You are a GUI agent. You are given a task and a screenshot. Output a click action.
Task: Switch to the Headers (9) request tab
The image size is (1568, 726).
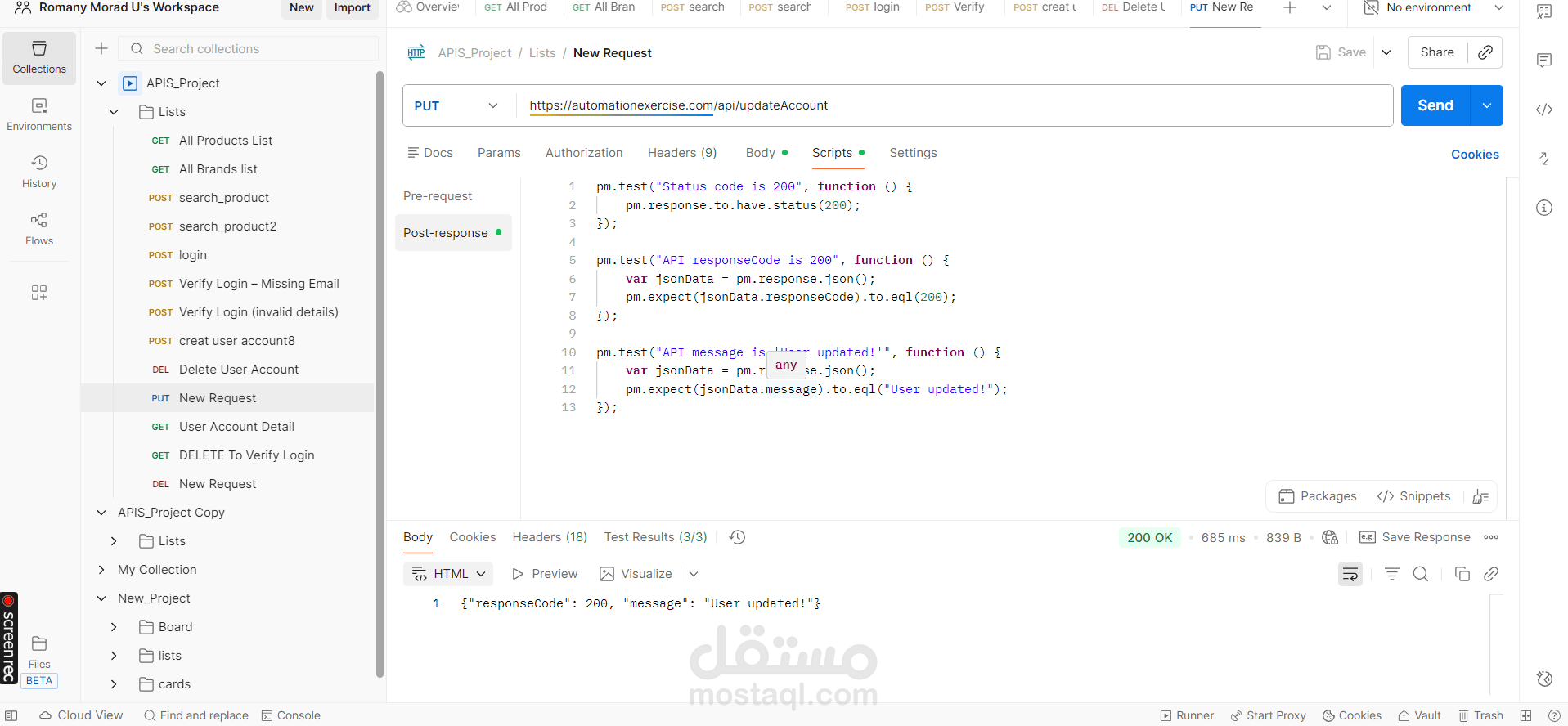point(682,153)
